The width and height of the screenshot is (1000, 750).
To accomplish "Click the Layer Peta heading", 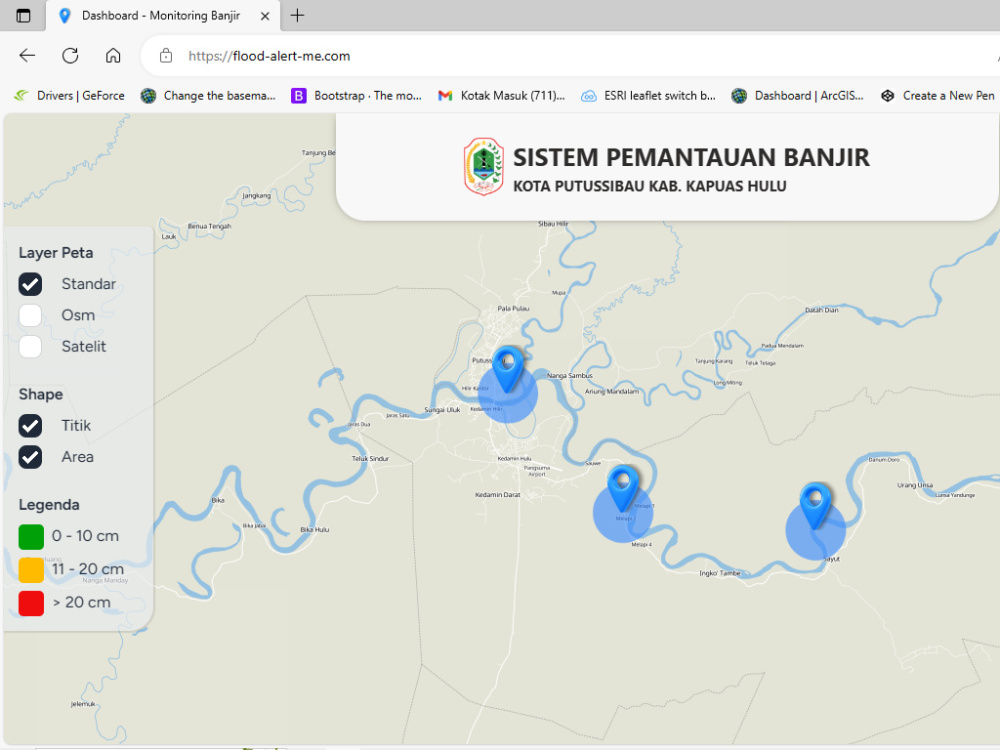I will tap(55, 253).
